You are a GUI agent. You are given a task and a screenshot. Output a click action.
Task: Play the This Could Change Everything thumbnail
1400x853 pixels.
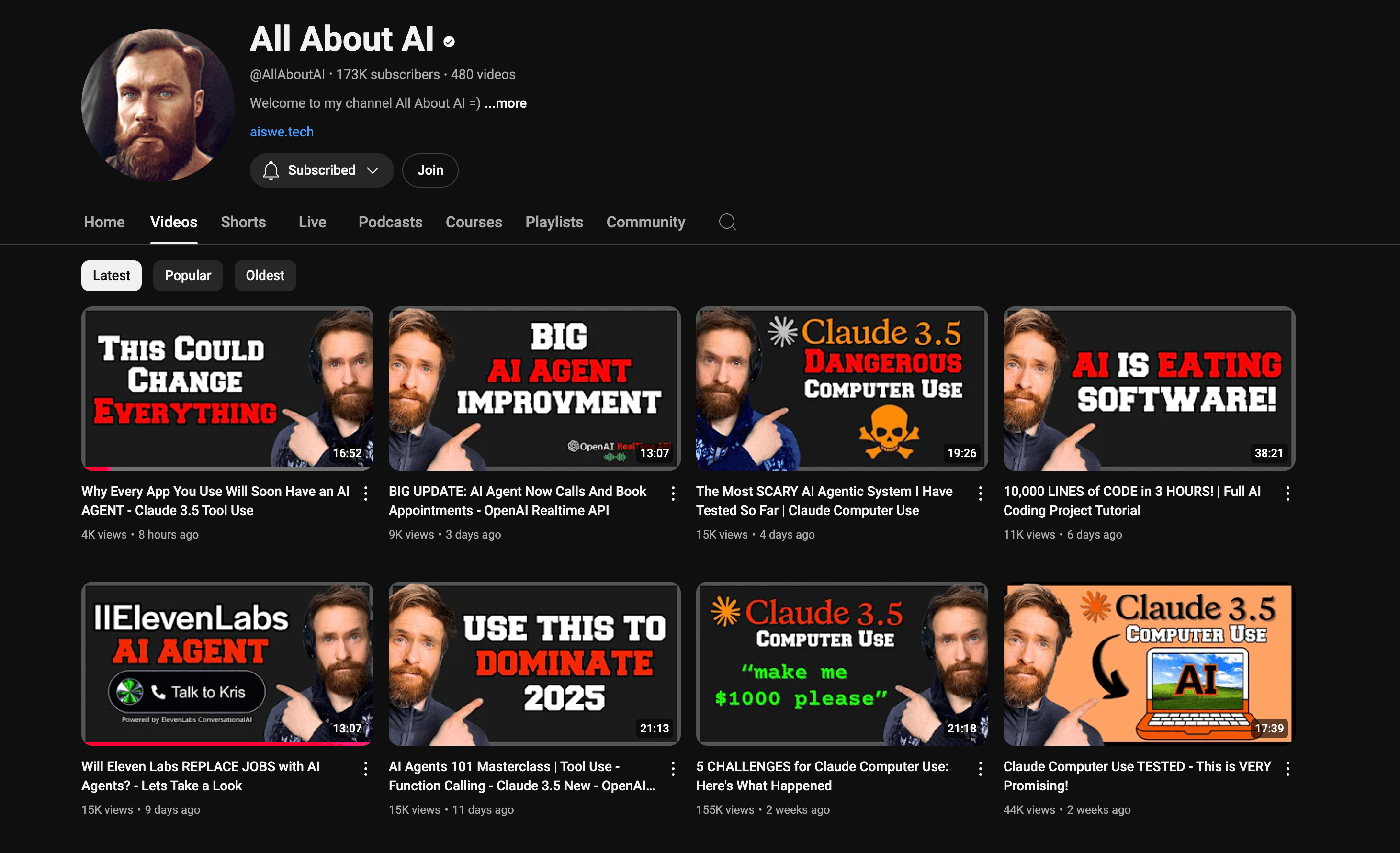[227, 389]
